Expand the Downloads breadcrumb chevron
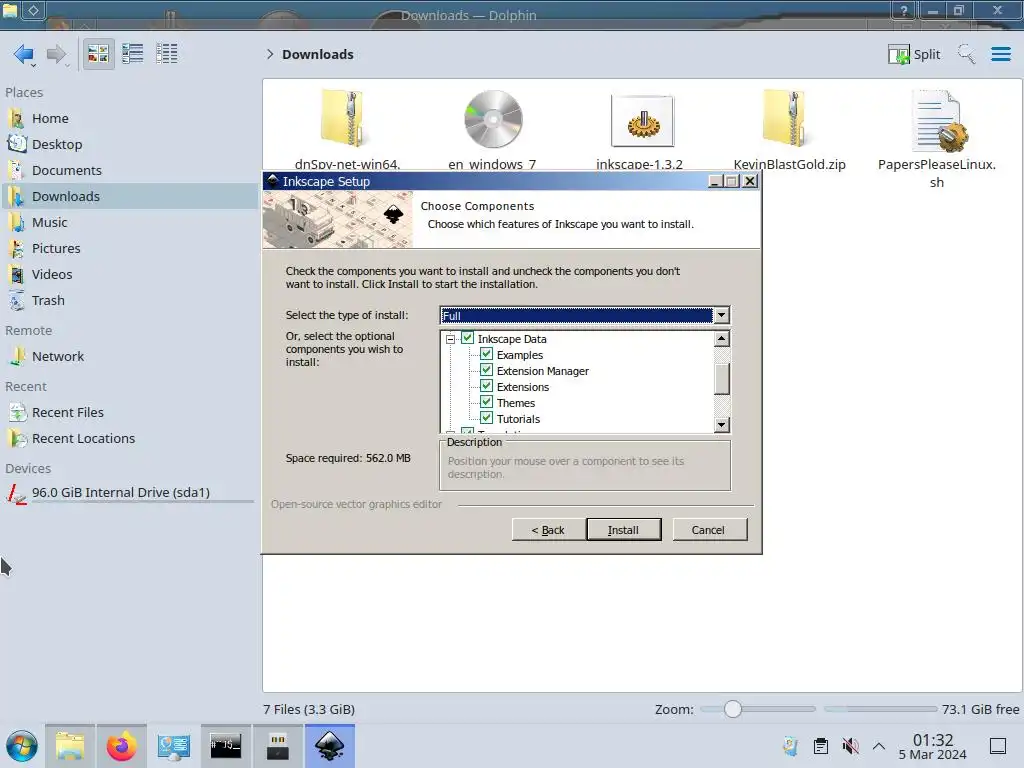1024x768 pixels. 270,54
